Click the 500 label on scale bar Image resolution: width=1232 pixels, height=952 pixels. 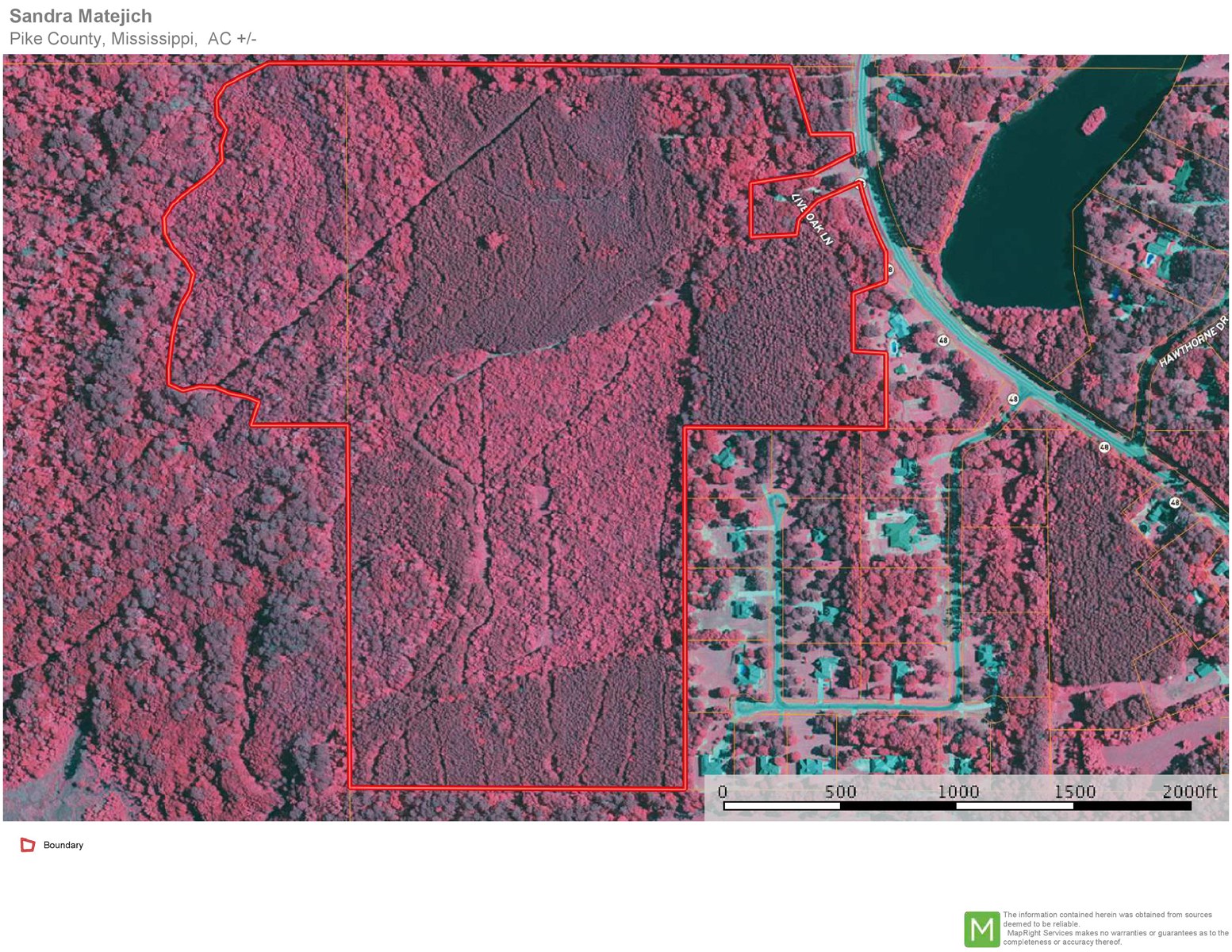click(840, 792)
